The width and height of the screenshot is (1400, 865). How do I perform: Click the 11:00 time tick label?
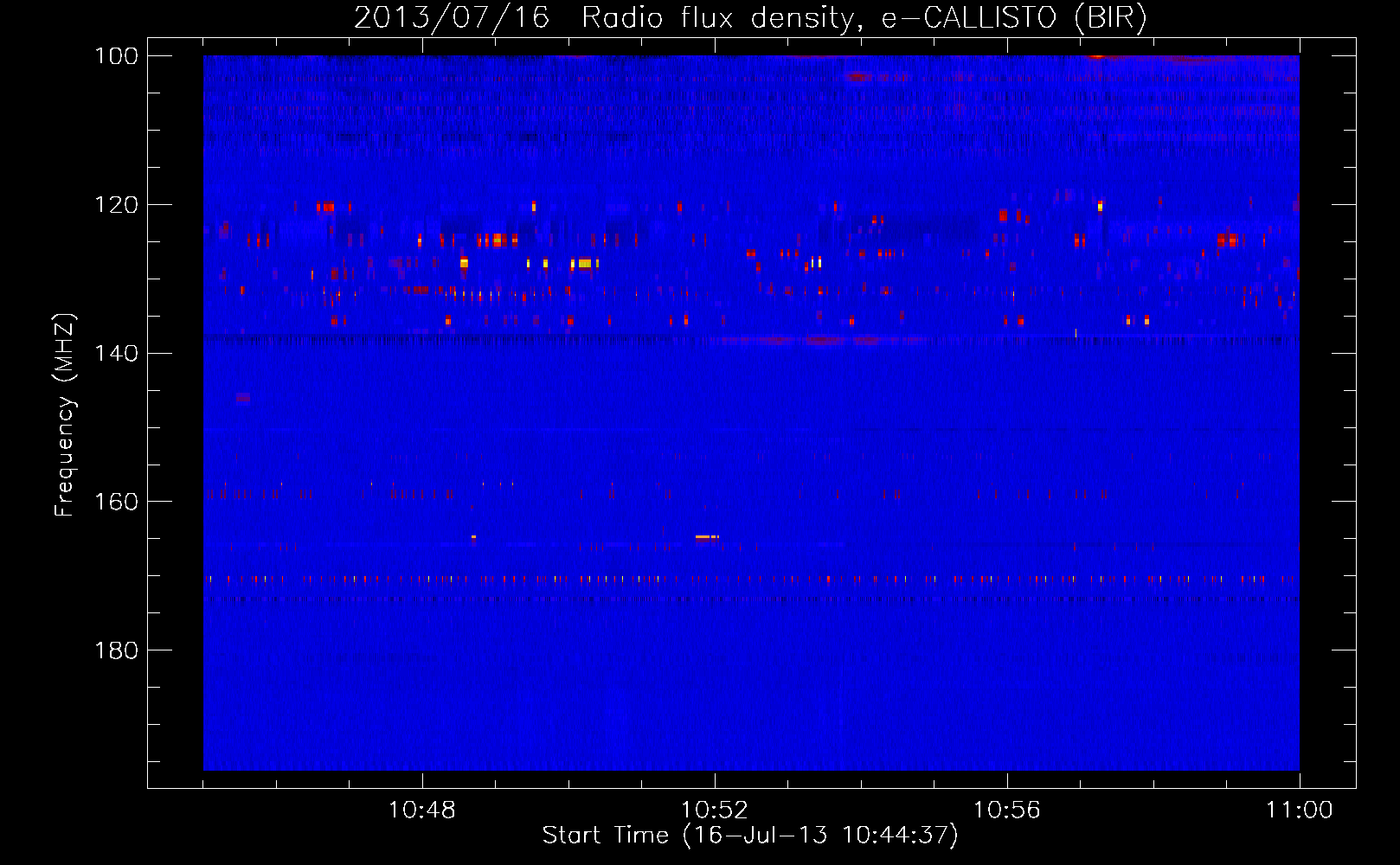click(1300, 811)
